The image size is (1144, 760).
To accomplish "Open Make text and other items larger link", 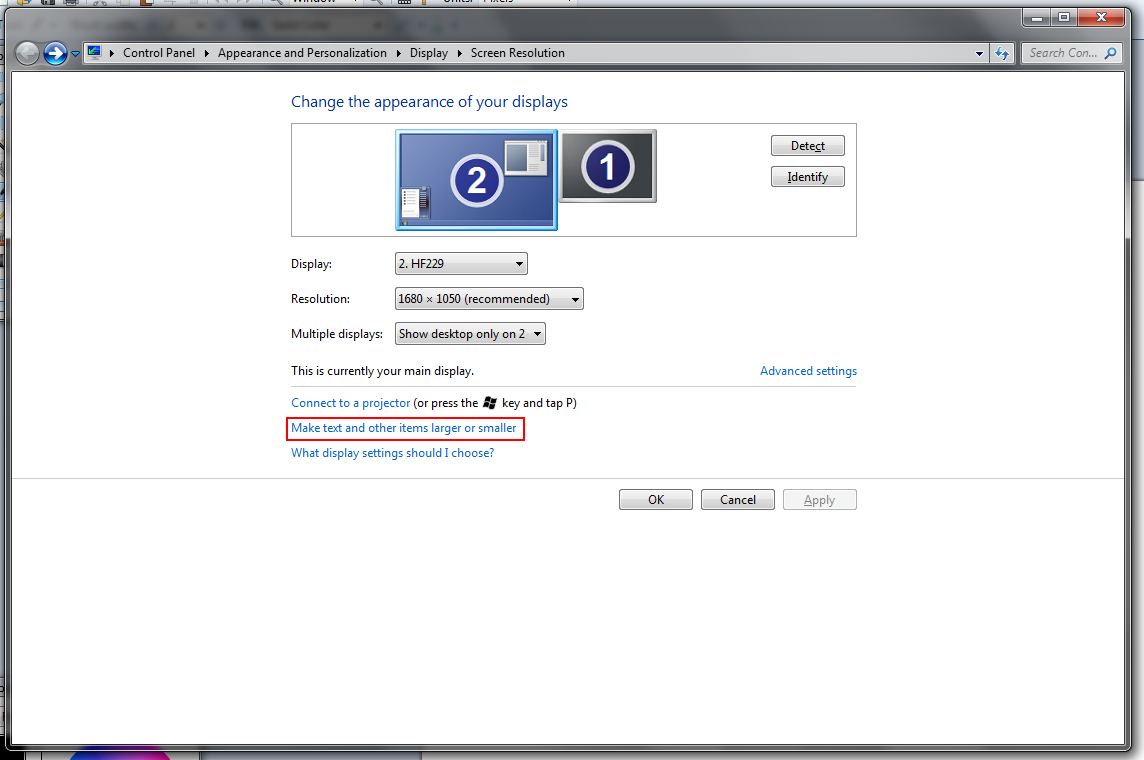I will tap(403, 428).
